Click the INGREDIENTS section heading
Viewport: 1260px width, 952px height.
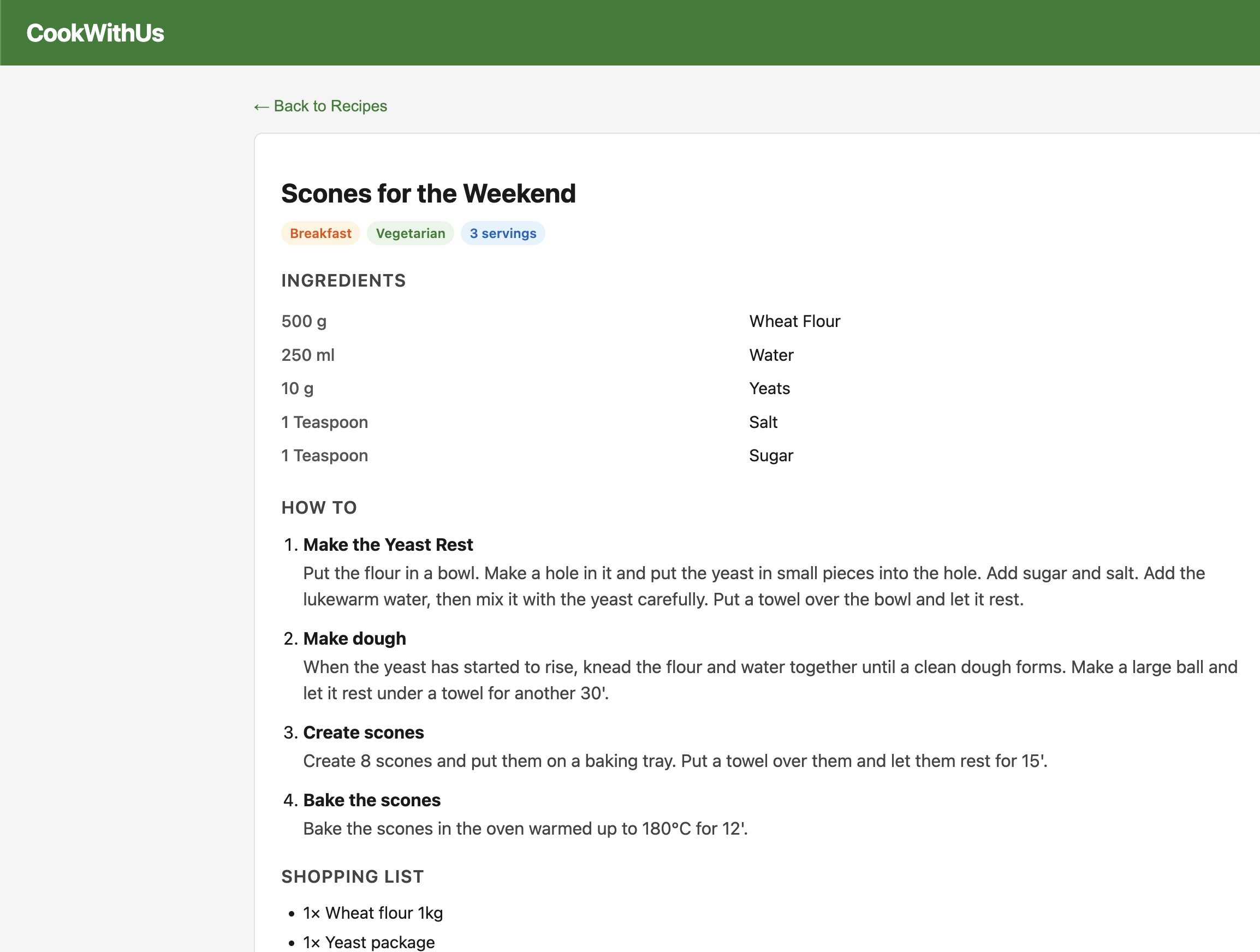coord(343,280)
